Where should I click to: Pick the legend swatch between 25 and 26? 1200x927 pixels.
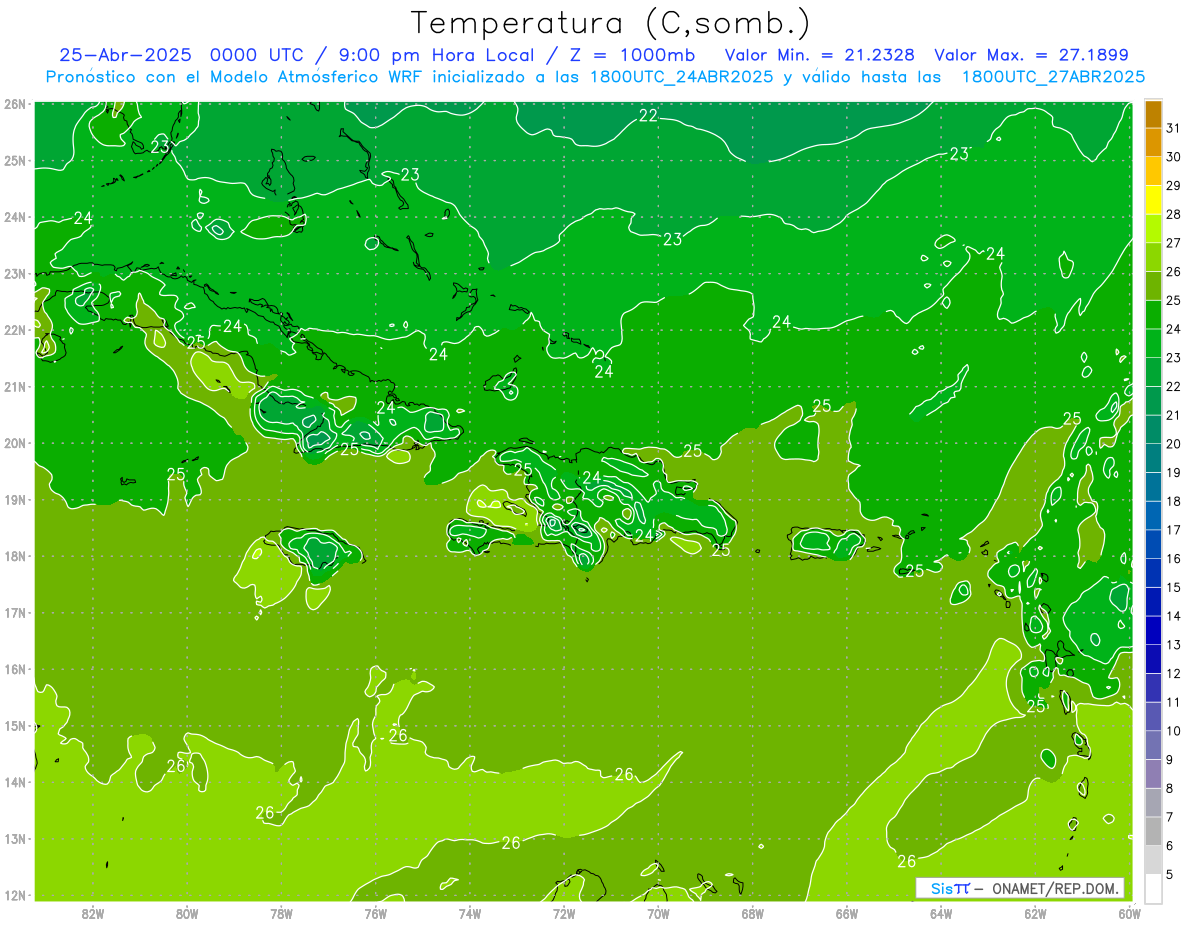pos(1153,285)
